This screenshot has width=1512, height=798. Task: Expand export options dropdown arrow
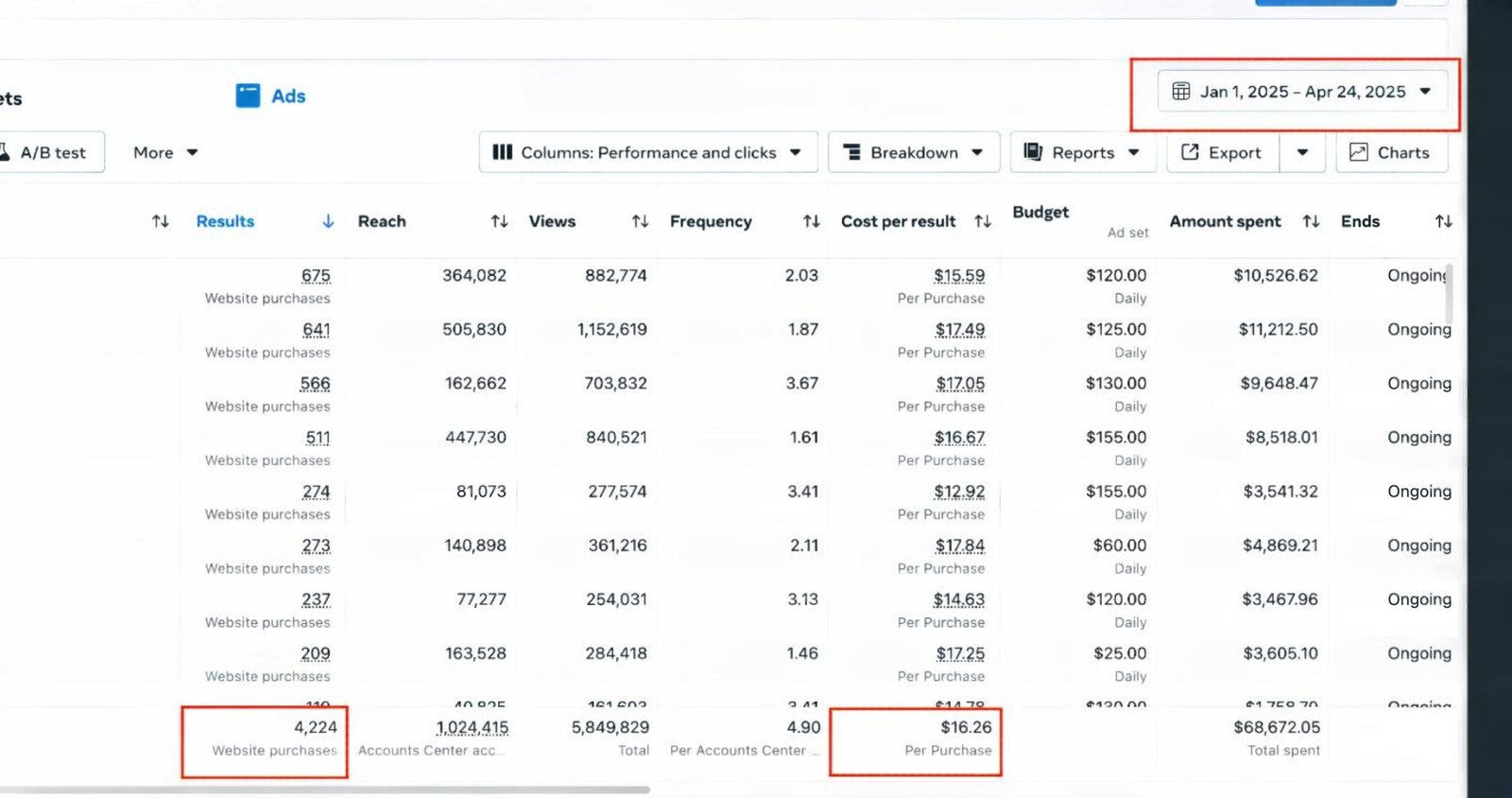[1302, 152]
